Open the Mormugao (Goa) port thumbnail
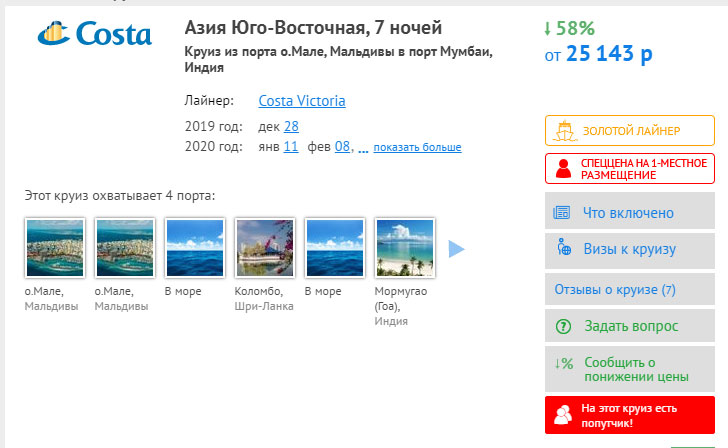Screen dimensions: 728x448 point(404,248)
